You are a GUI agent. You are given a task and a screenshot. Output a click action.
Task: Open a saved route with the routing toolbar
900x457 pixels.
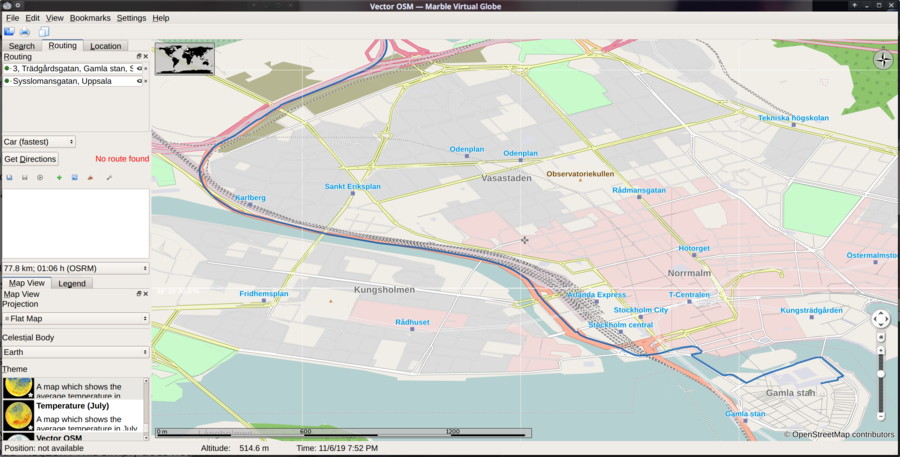[x=9, y=177]
